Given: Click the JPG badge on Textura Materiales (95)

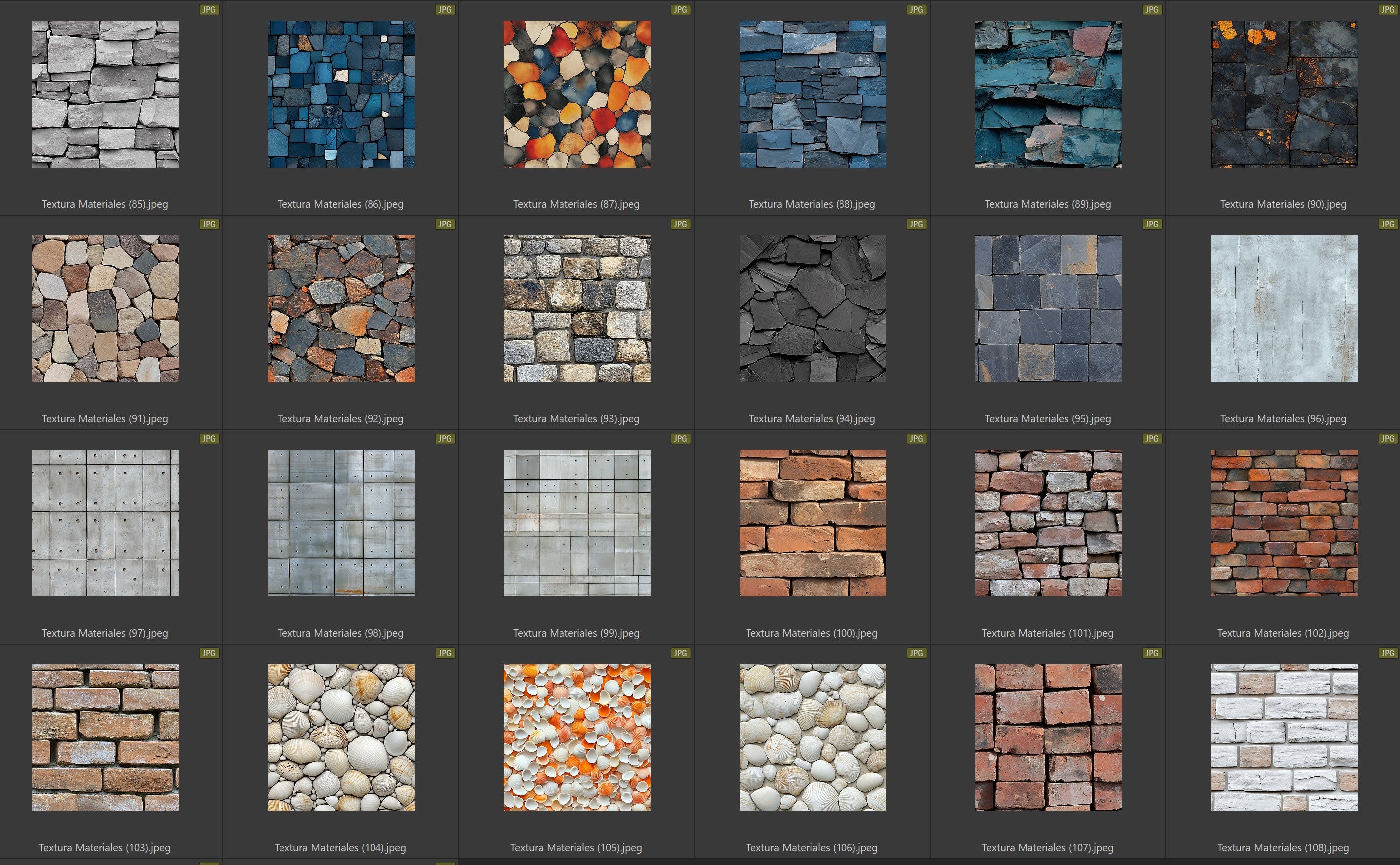Looking at the screenshot, I should (x=1151, y=224).
